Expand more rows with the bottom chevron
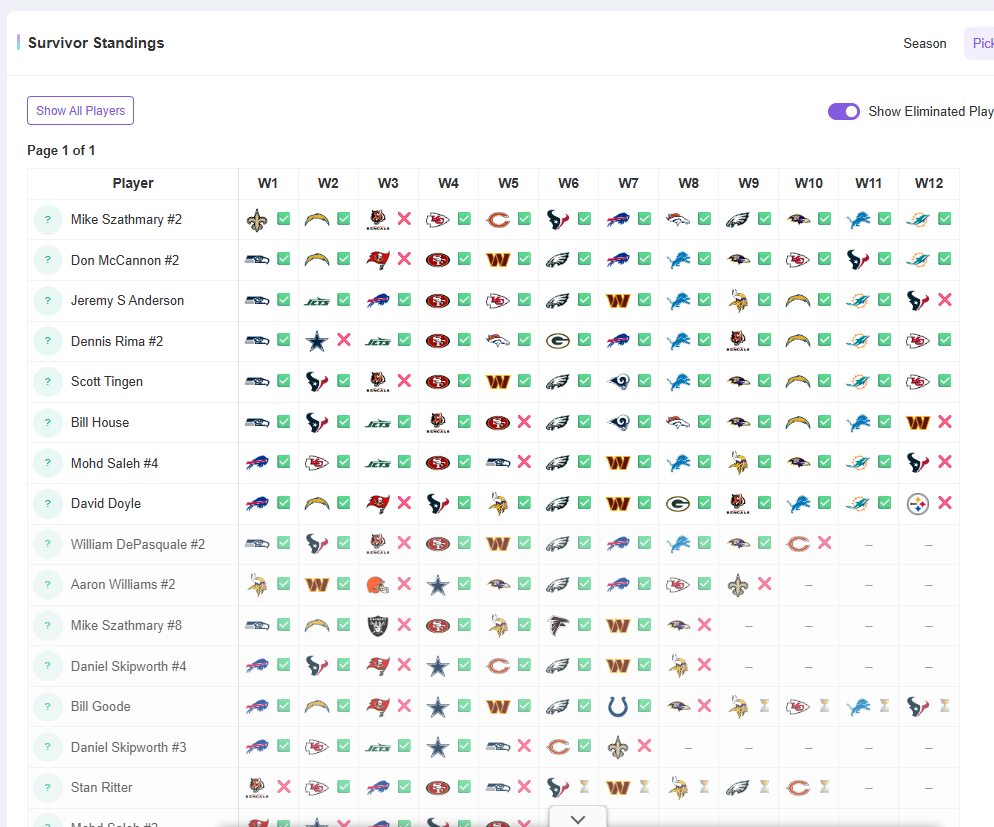This screenshot has height=827, width=994. [x=577, y=818]
